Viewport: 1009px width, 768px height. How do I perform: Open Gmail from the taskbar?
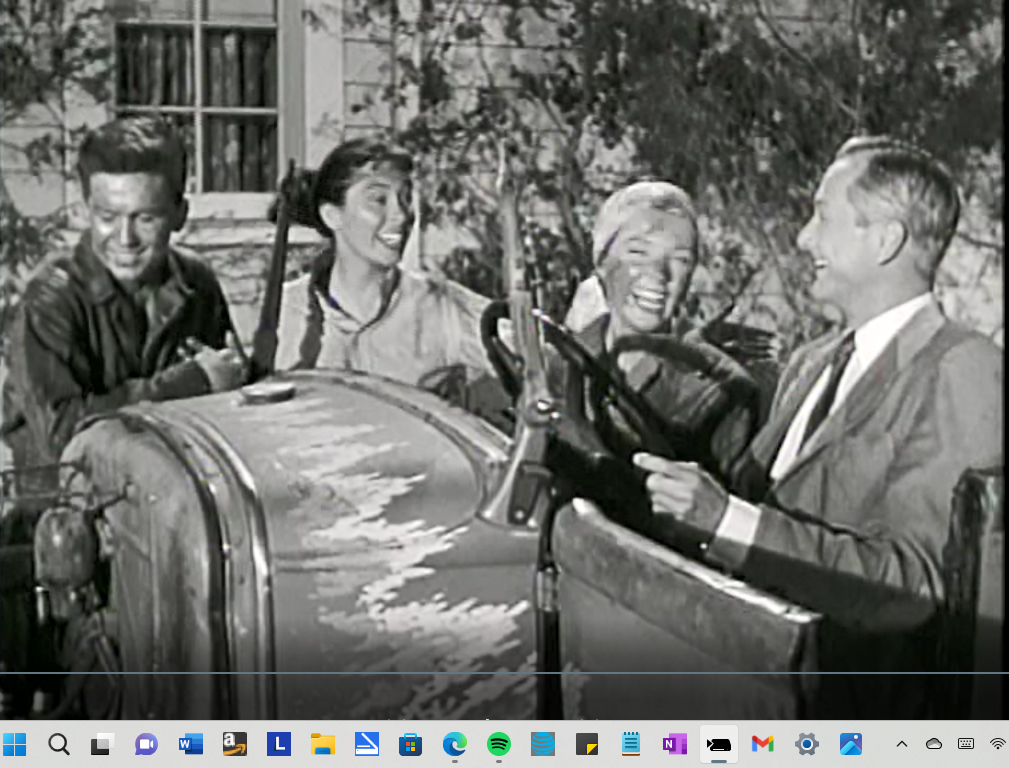point(763,744)
